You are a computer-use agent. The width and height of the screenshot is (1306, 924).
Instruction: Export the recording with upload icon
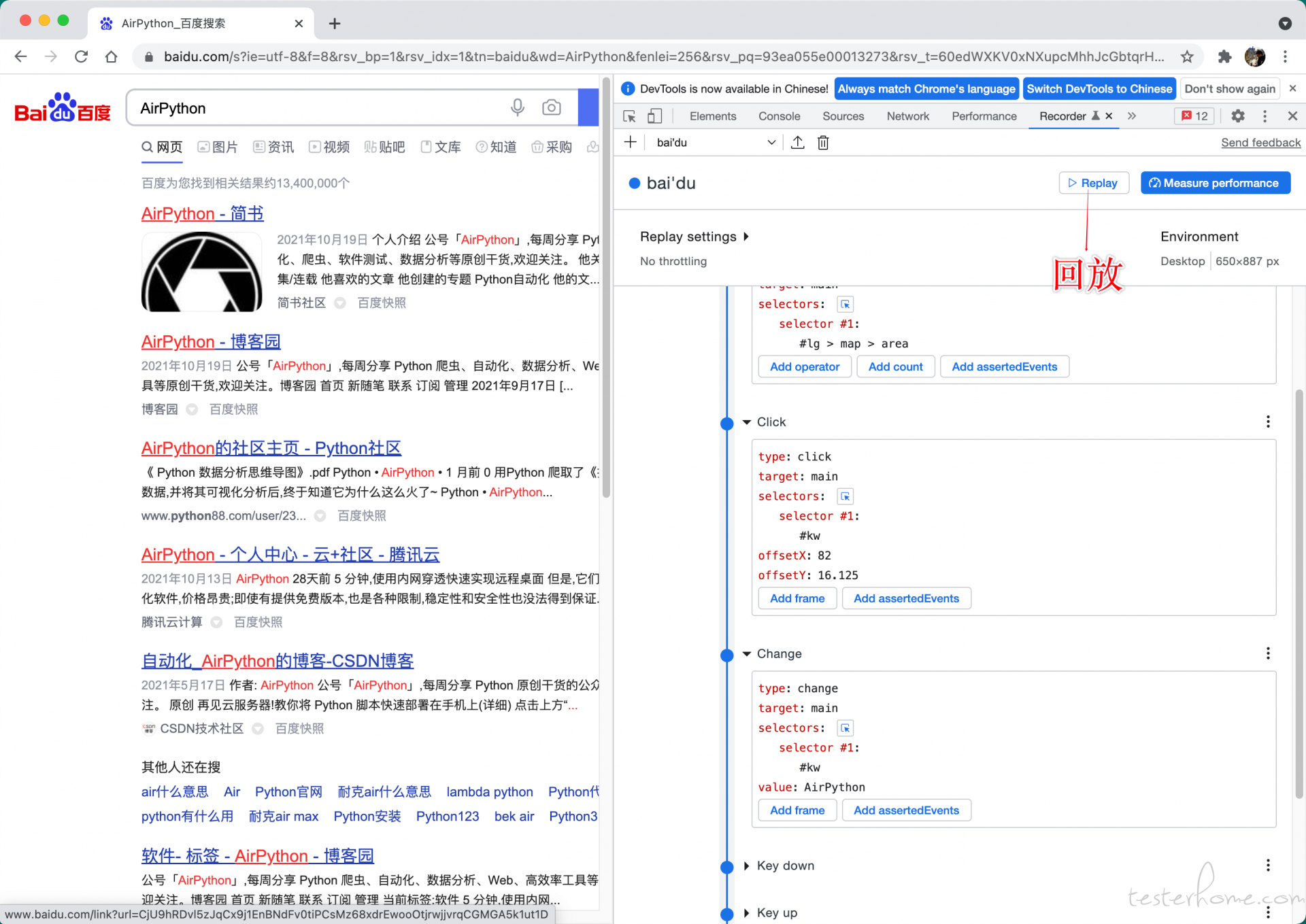pyautogui.click(x=798, y=142)
